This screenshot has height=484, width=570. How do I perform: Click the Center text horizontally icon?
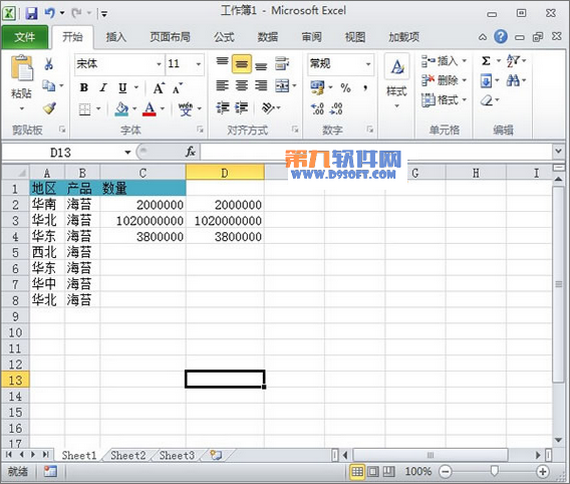pyautogui.click(x=241, y=86)
